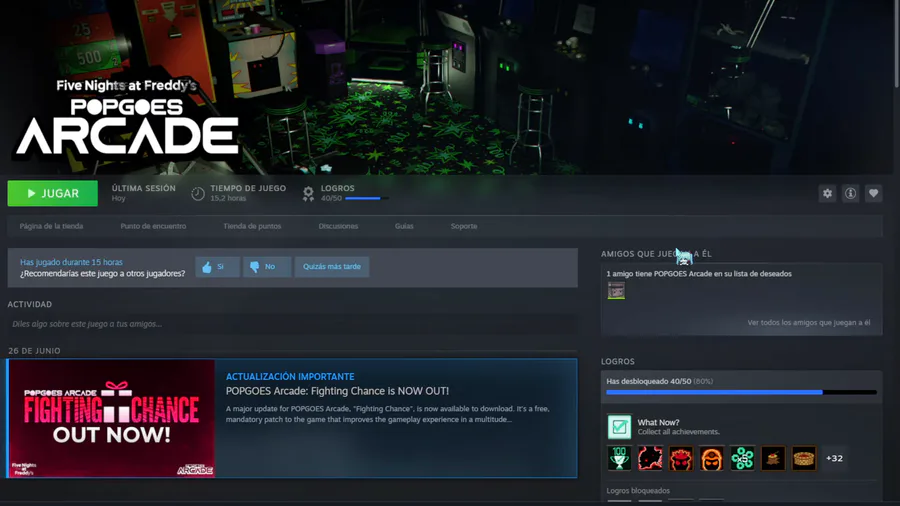Click the play time clock icon

click(197, 194)
